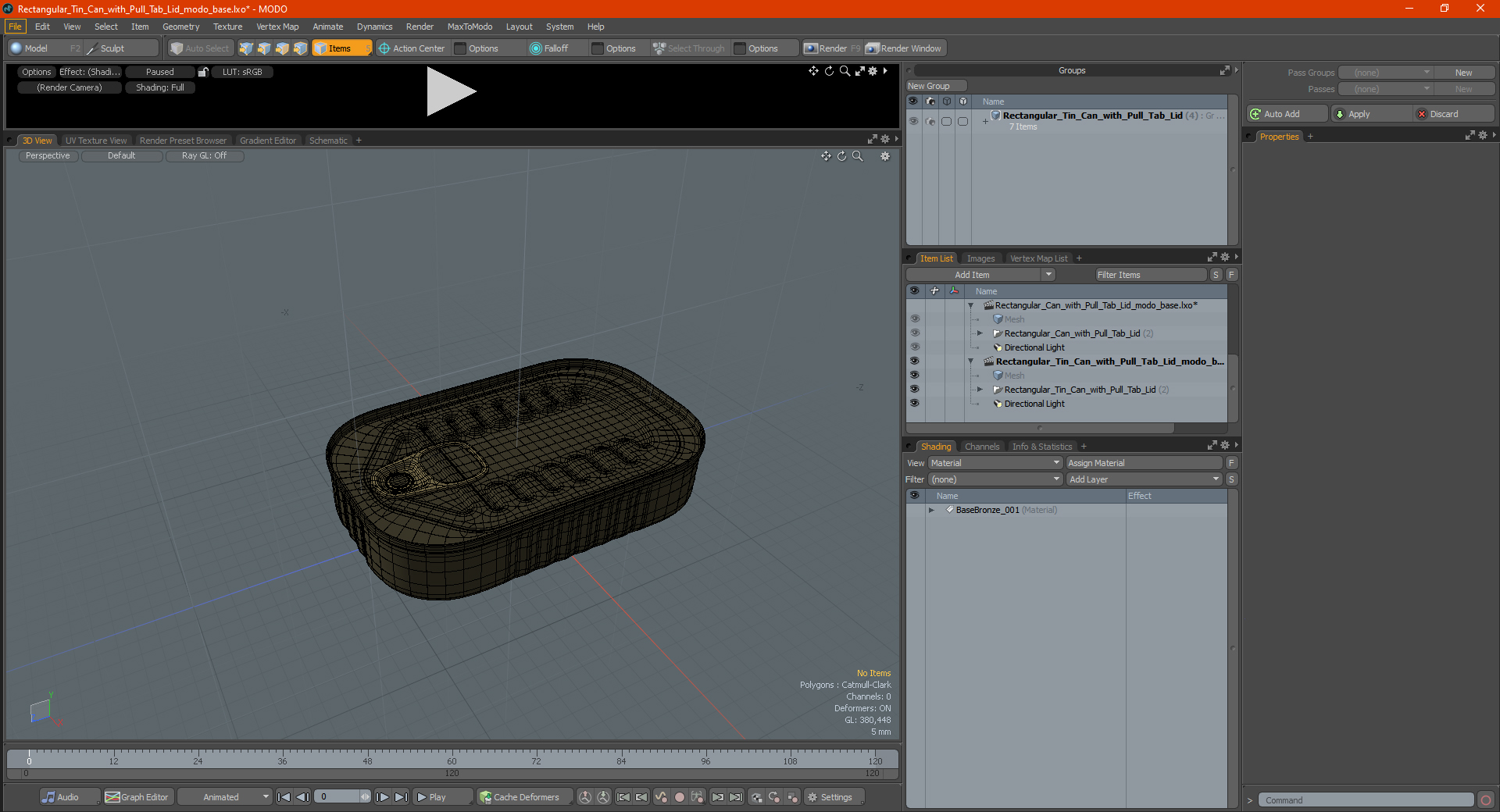Enable Items selection mode
Screen dimensions: 1500x812
[x=341, y=48]
